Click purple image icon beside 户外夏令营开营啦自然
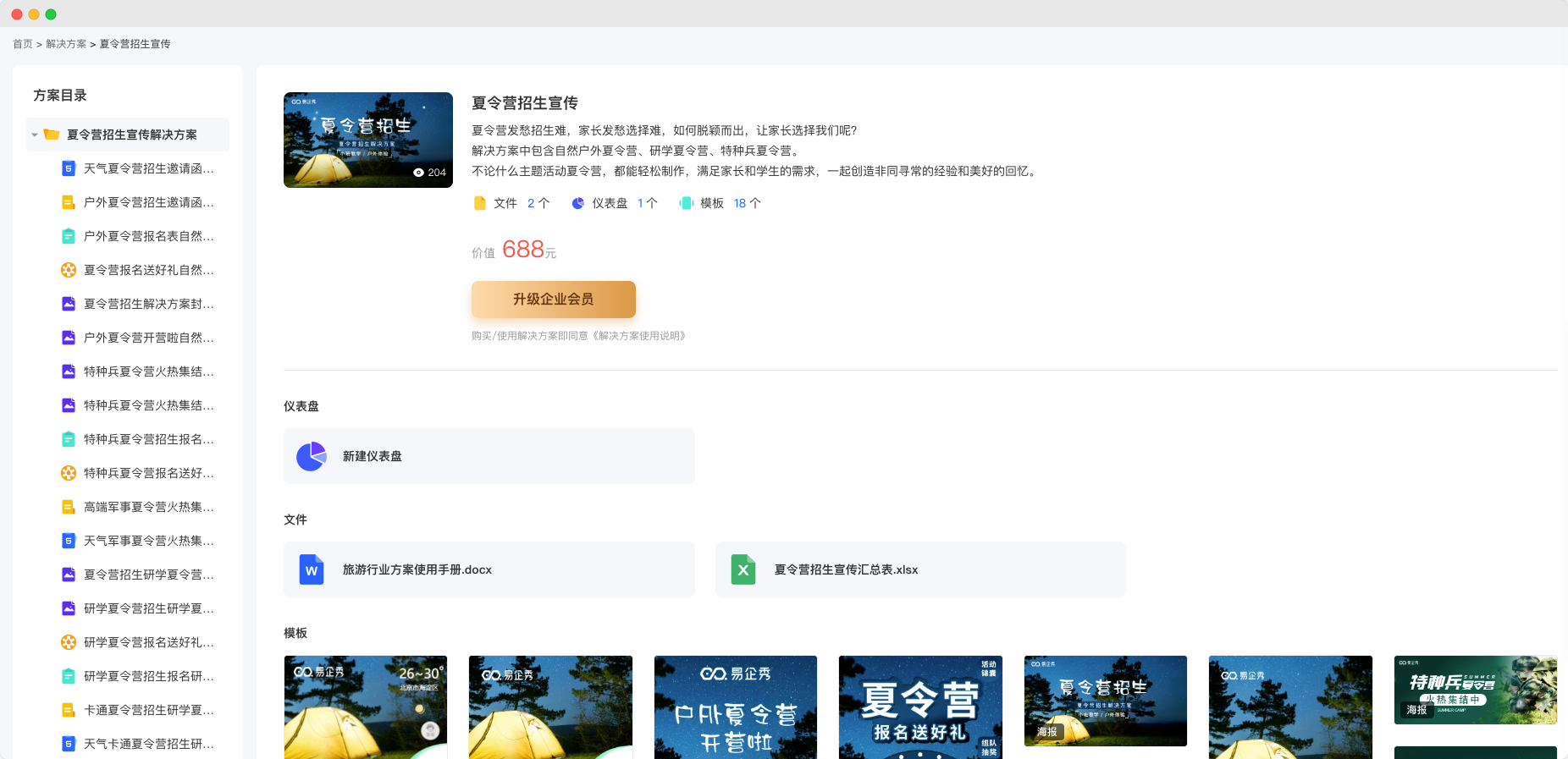 point(69,338)
